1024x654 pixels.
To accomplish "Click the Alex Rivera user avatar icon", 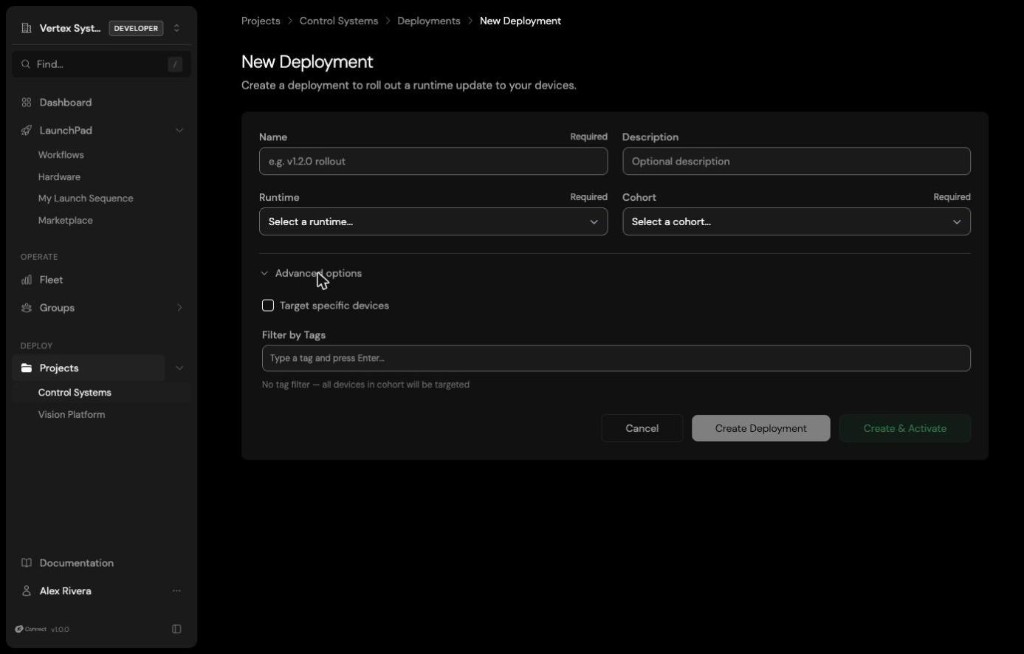I will pos(26,591).
